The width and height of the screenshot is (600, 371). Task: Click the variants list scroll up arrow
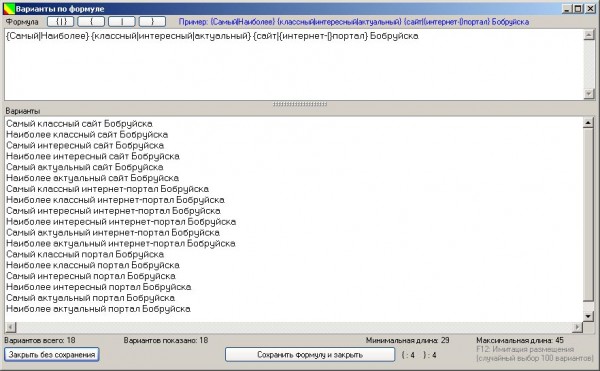[x=589, y=122]
